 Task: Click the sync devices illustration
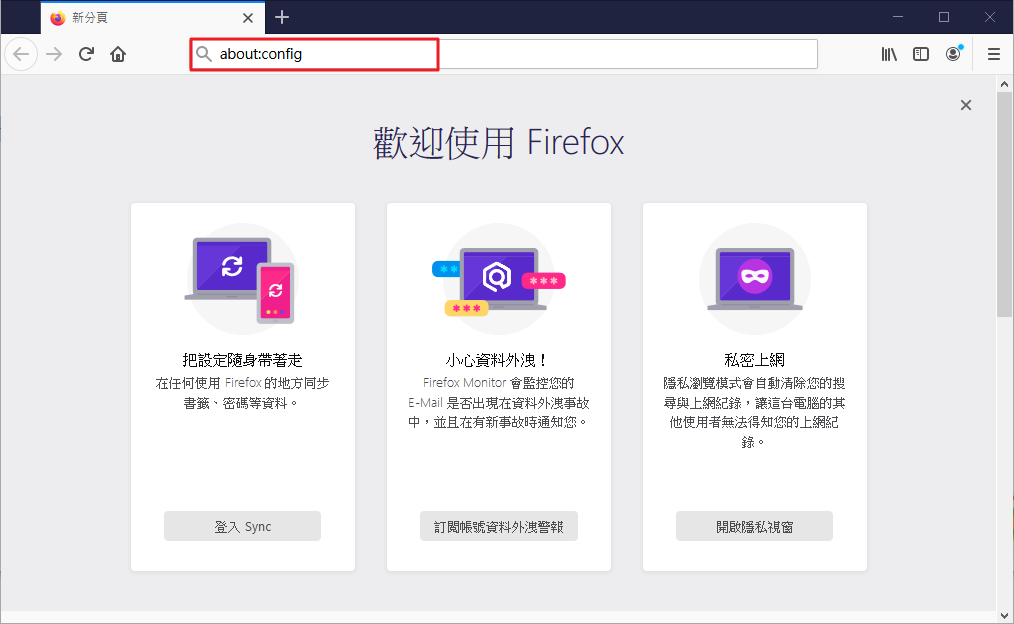[x=242, y=279]
